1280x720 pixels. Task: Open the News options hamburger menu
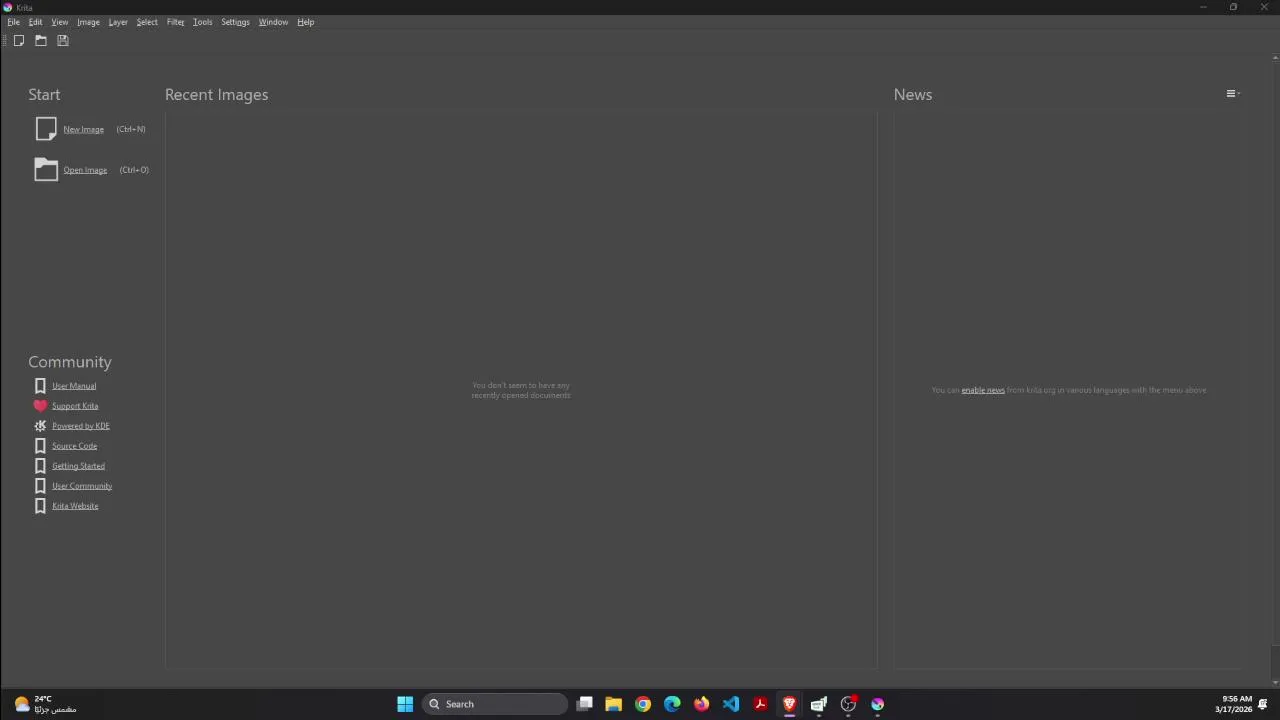pyautogui.click(x=1232, y=94)
